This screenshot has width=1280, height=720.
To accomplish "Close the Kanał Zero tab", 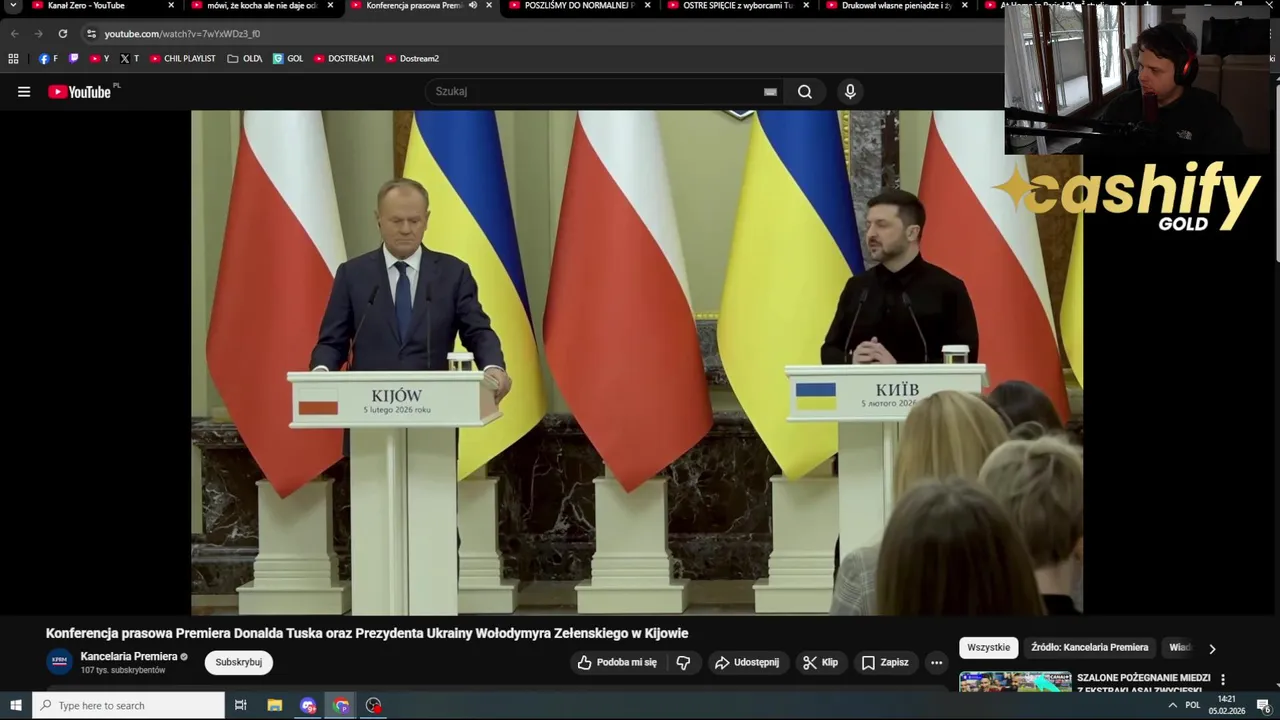I will [x=171, y=5].
